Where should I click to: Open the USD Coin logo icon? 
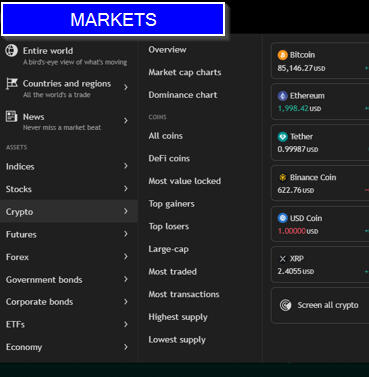pos(283,218)
